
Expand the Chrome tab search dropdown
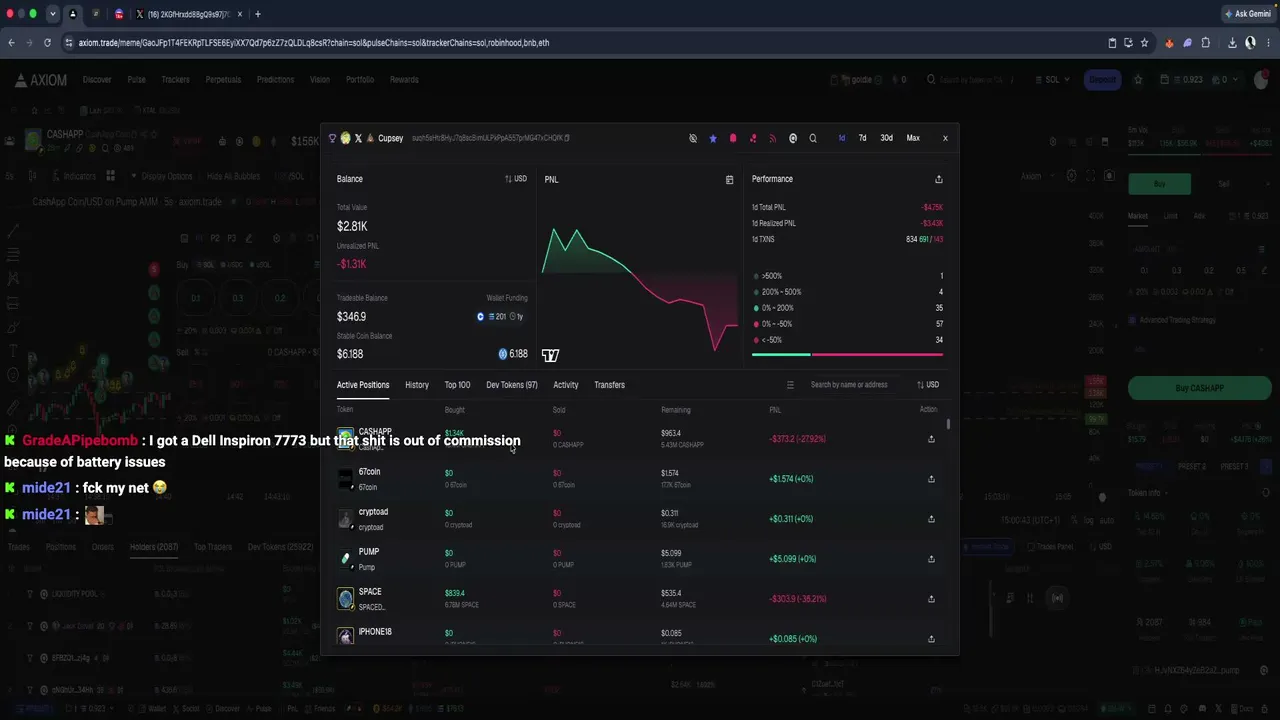[53, 14]
